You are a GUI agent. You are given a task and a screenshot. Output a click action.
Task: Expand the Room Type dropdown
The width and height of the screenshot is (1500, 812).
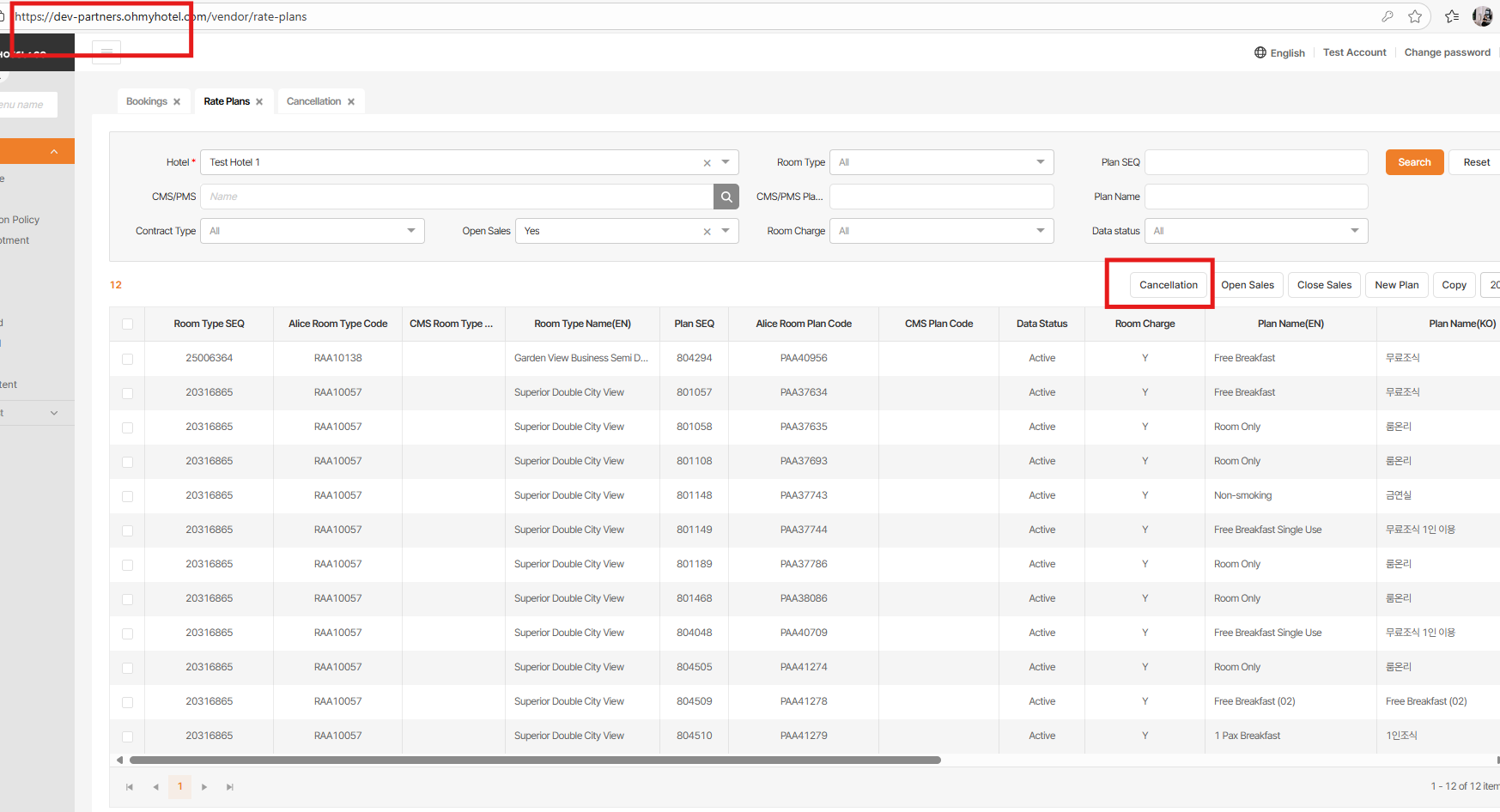[1040, 162]
